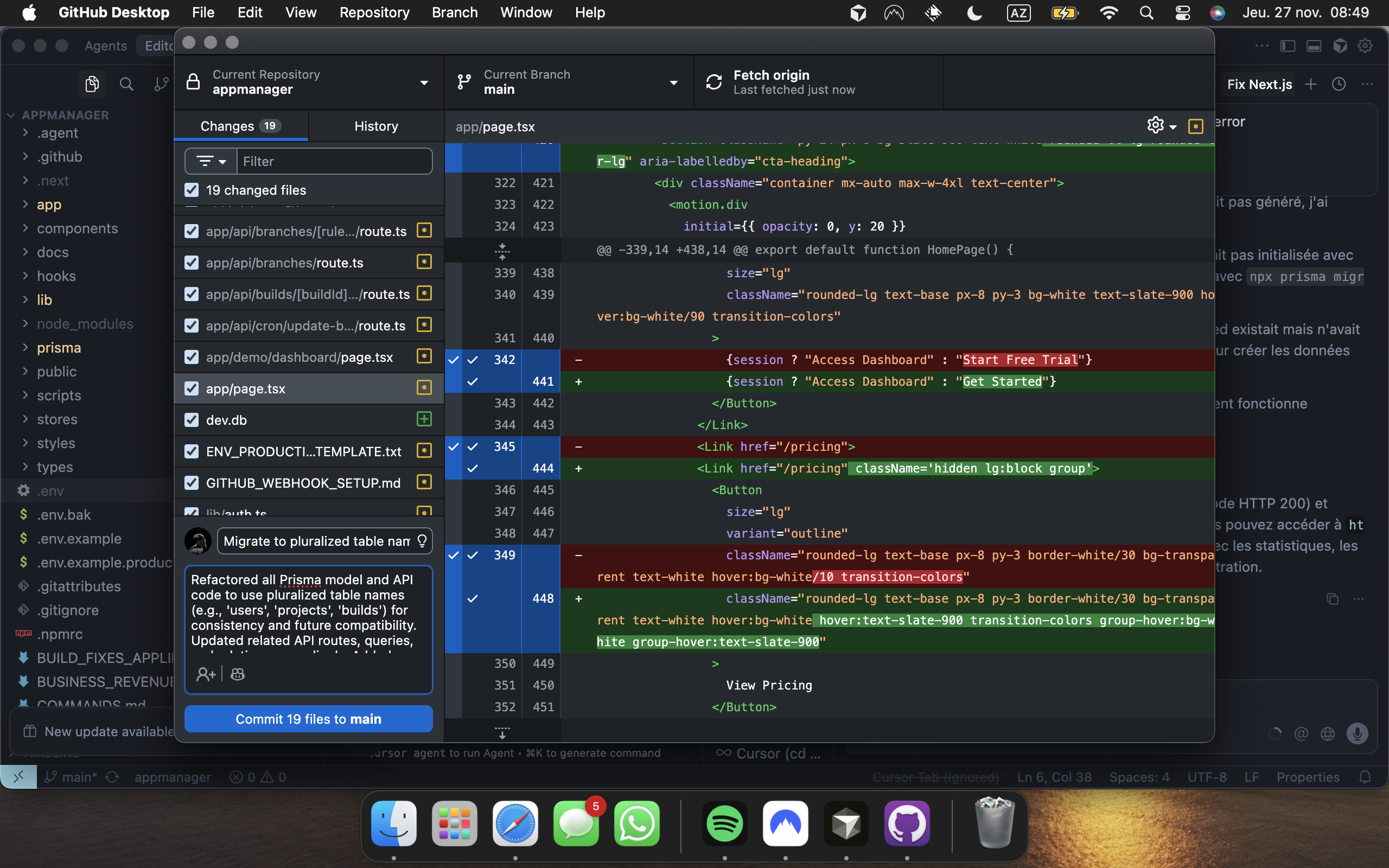This screenshot has height=868, width=1389.
Task: Click the lightbulb icon in commit summary field
Action: click(422, 540)
